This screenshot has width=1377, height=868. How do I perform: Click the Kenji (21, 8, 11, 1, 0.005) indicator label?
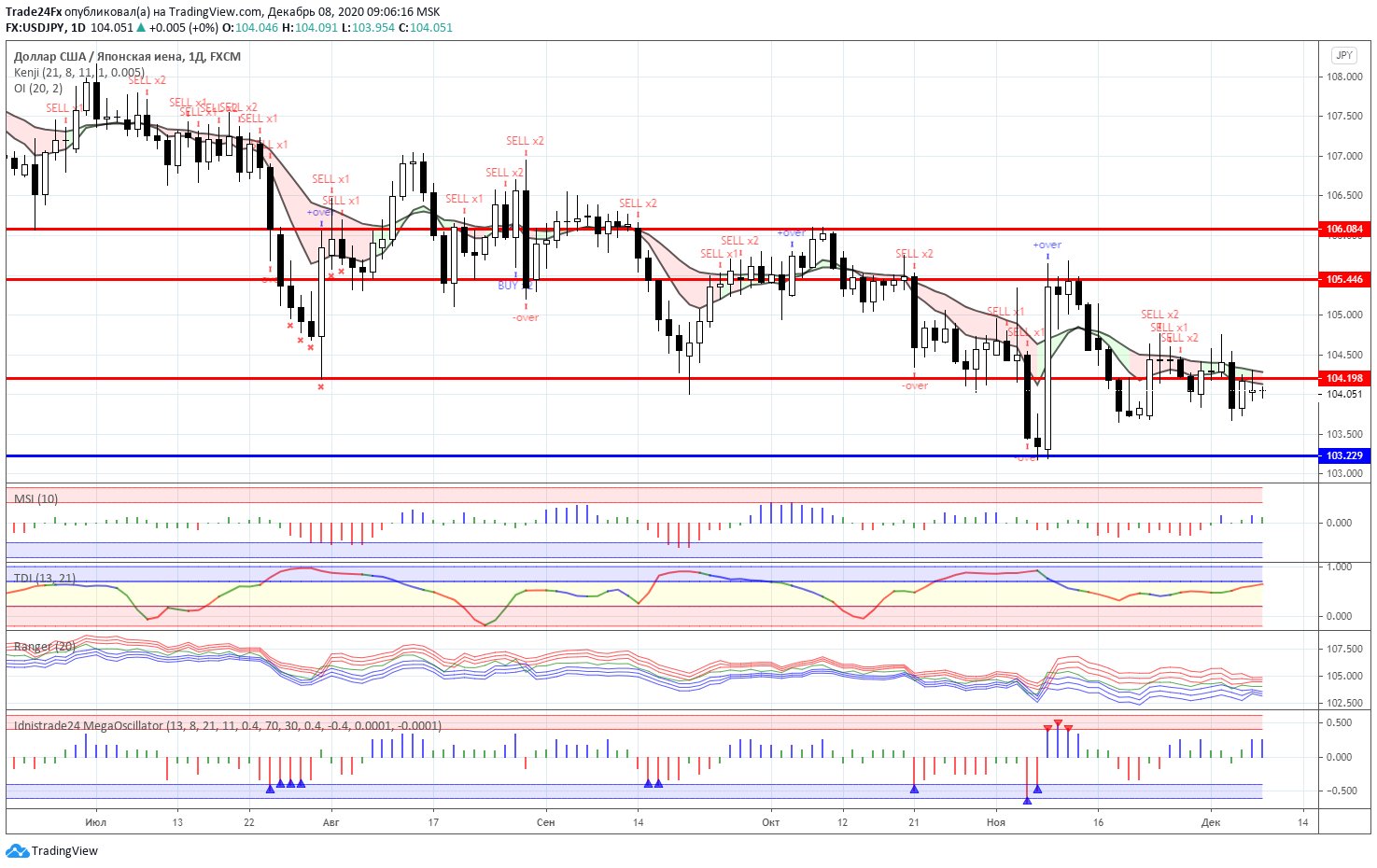[x=79, y=72]
